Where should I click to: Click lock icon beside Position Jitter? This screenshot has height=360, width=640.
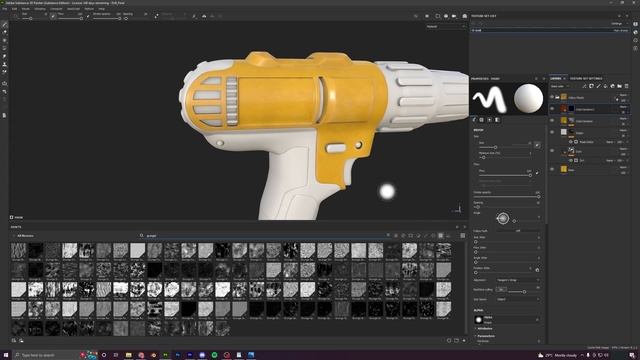click(x=537, y=269)
